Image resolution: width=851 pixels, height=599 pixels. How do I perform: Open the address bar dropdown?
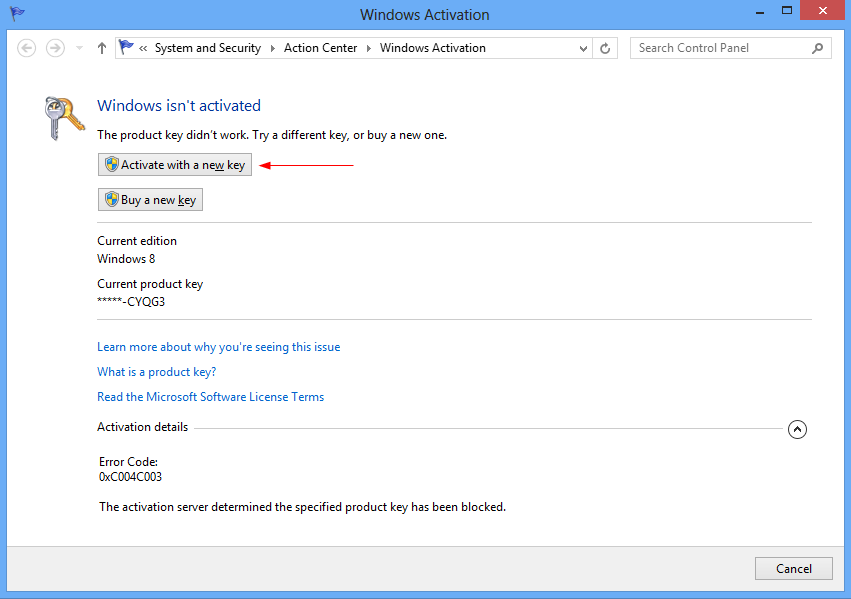[x=583, y=47]
